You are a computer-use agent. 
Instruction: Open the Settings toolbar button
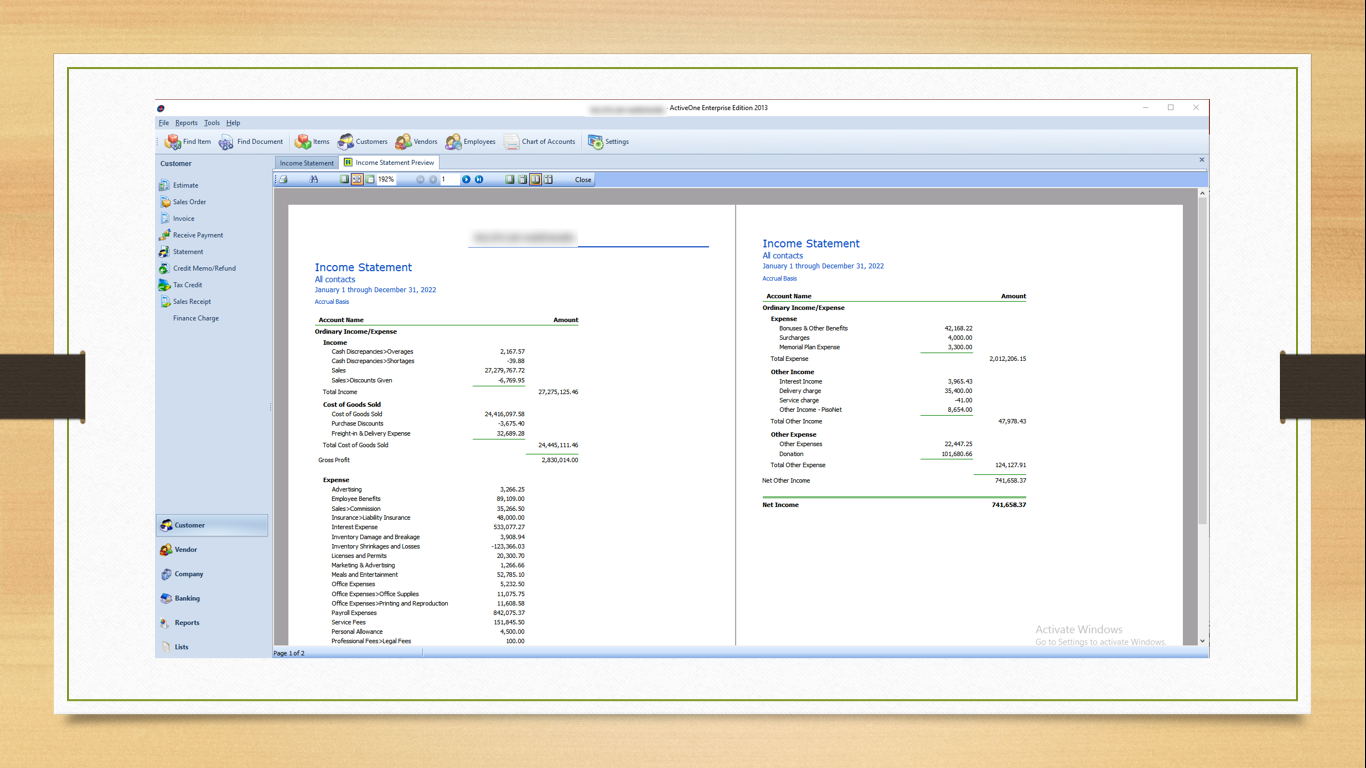click(x=608, y=142)
